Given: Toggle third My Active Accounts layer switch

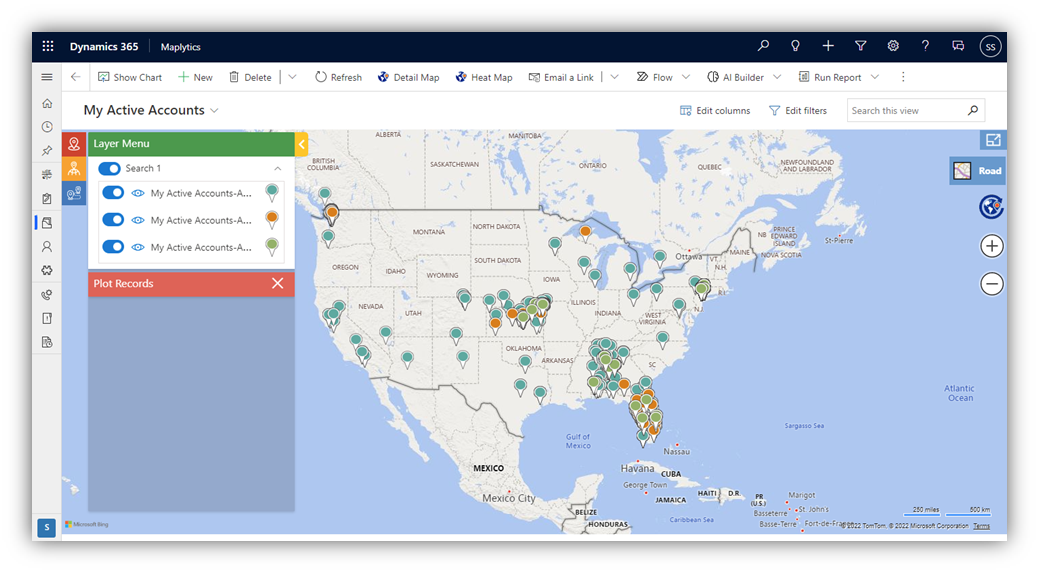Looking at the screenshot, I should 113,247.
